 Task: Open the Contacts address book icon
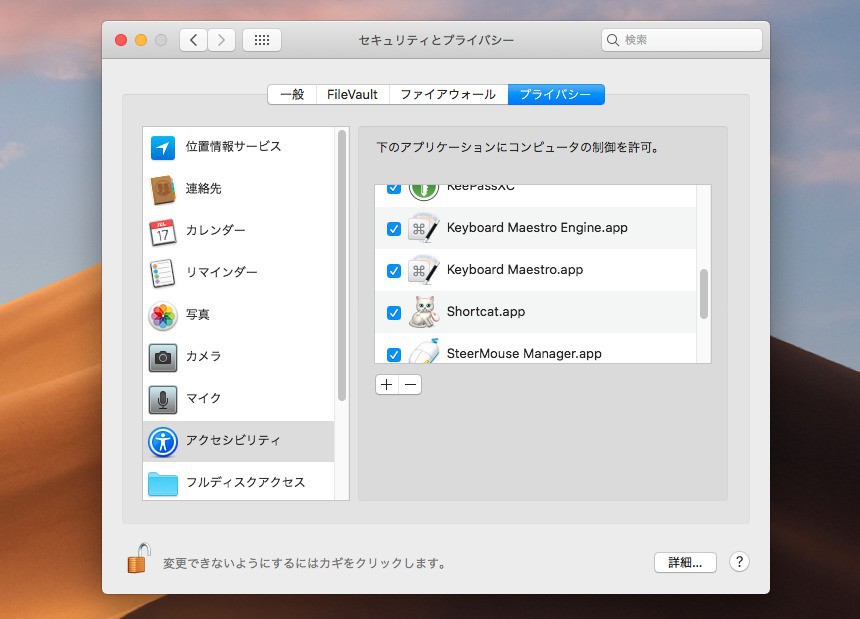click(x=163, y=190)
